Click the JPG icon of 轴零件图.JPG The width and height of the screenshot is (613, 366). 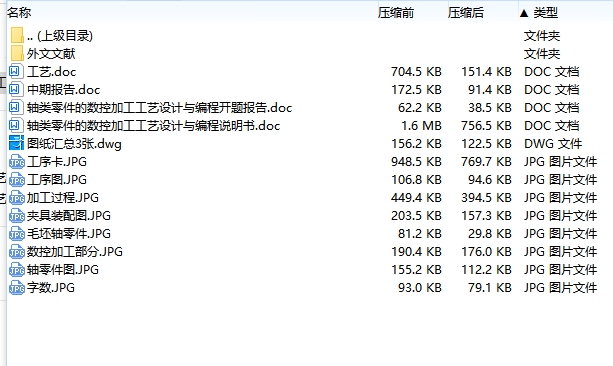[17, 270]
